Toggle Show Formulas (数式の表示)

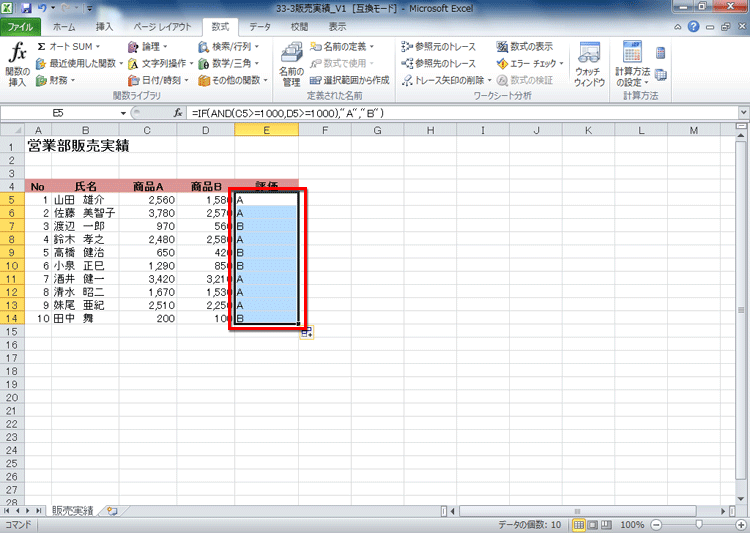click(525, 47)
